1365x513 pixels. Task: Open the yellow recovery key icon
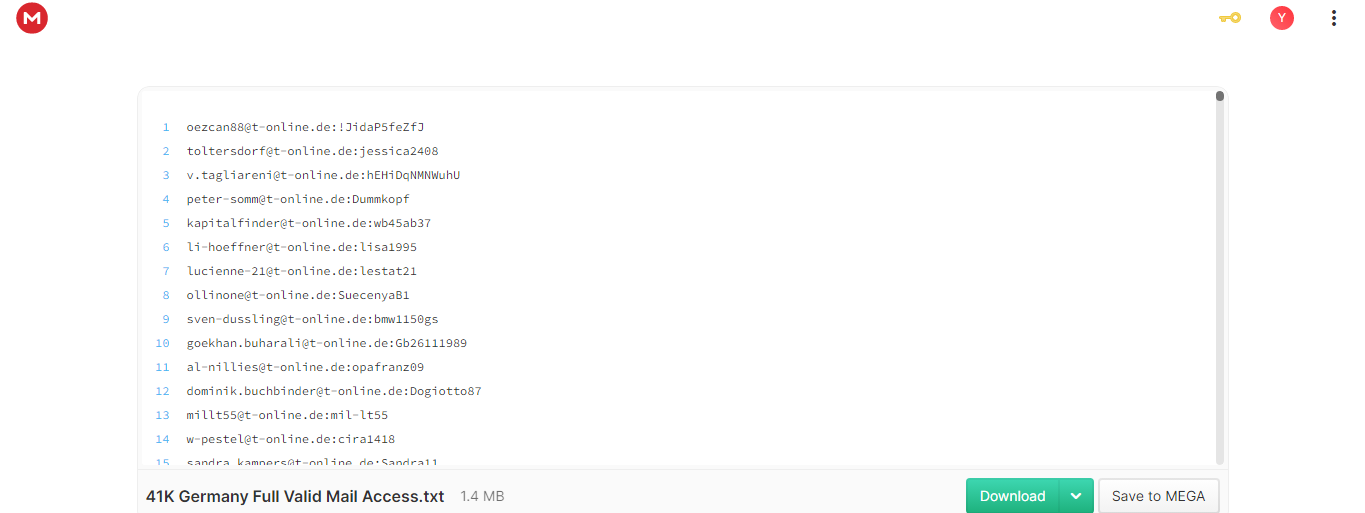point(1230,18)
